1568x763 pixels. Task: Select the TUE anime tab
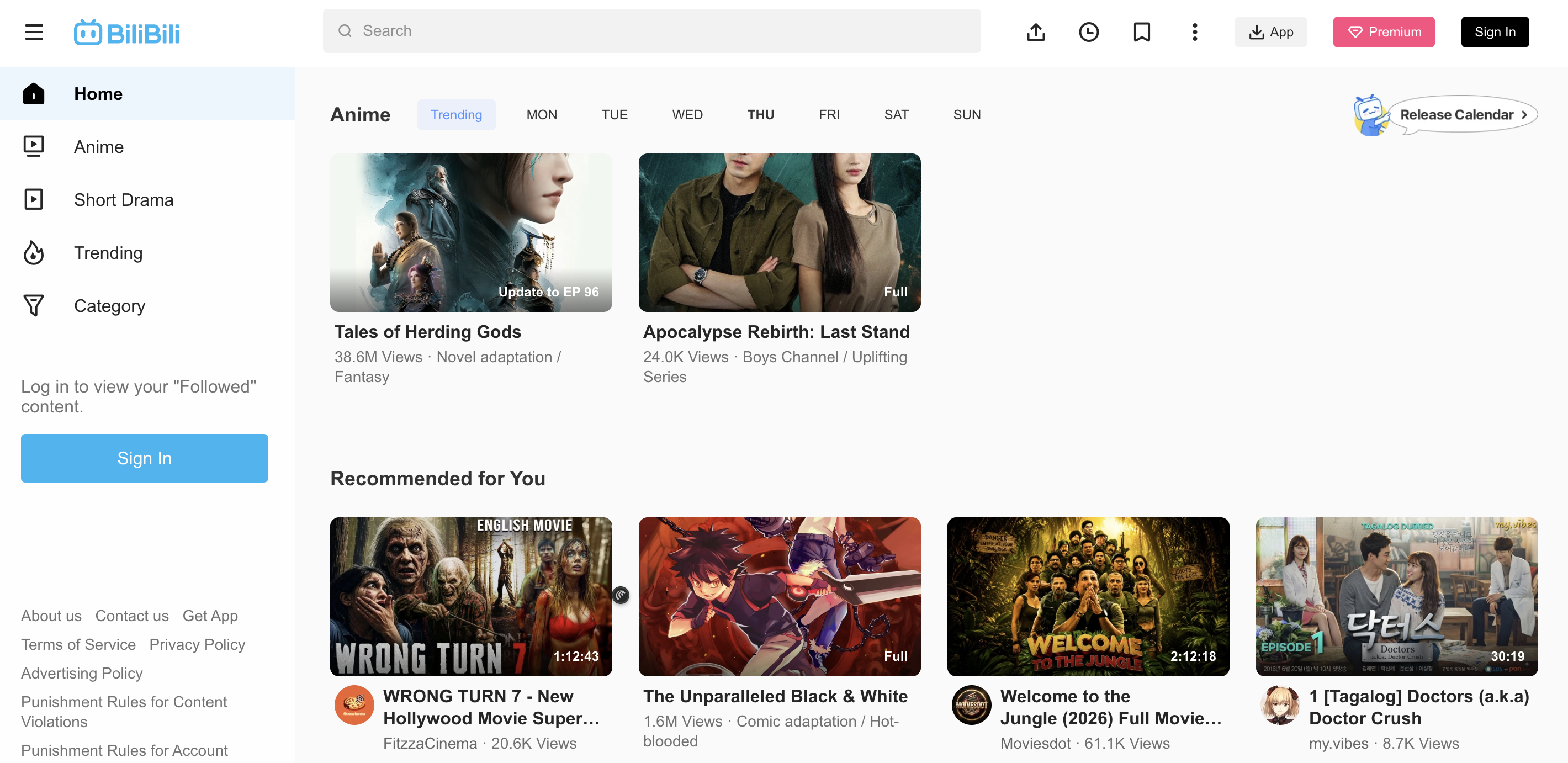click(x=614, y=114)
